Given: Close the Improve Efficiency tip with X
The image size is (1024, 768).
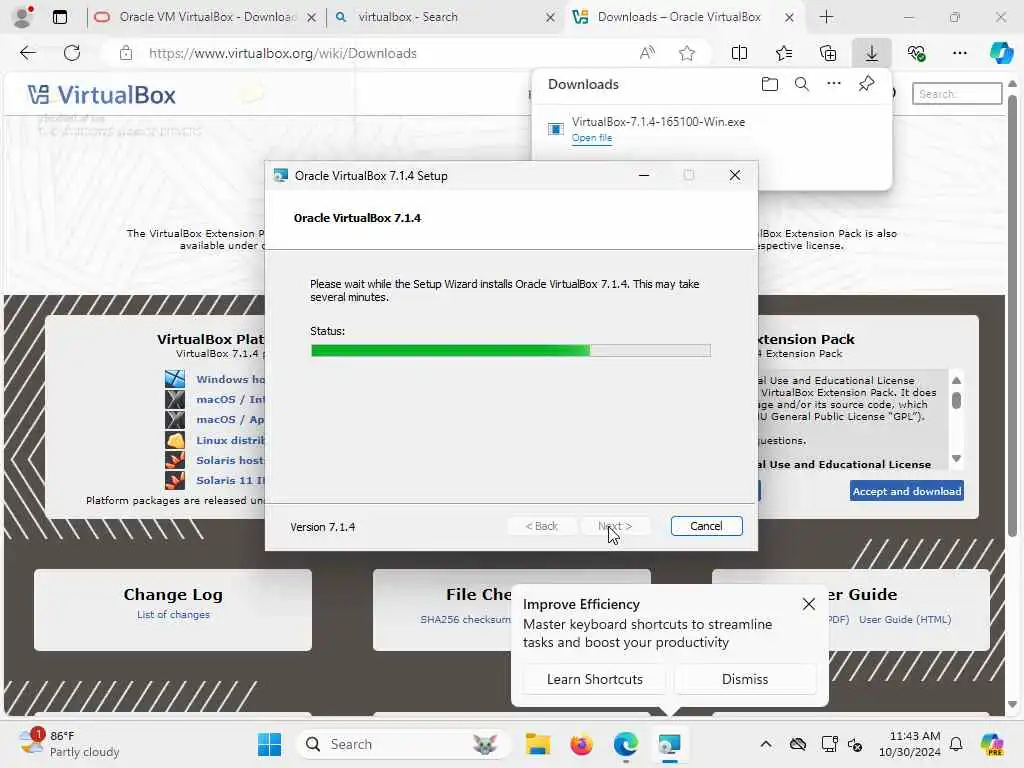Looking at the screenshot, I should pos(808,604).
